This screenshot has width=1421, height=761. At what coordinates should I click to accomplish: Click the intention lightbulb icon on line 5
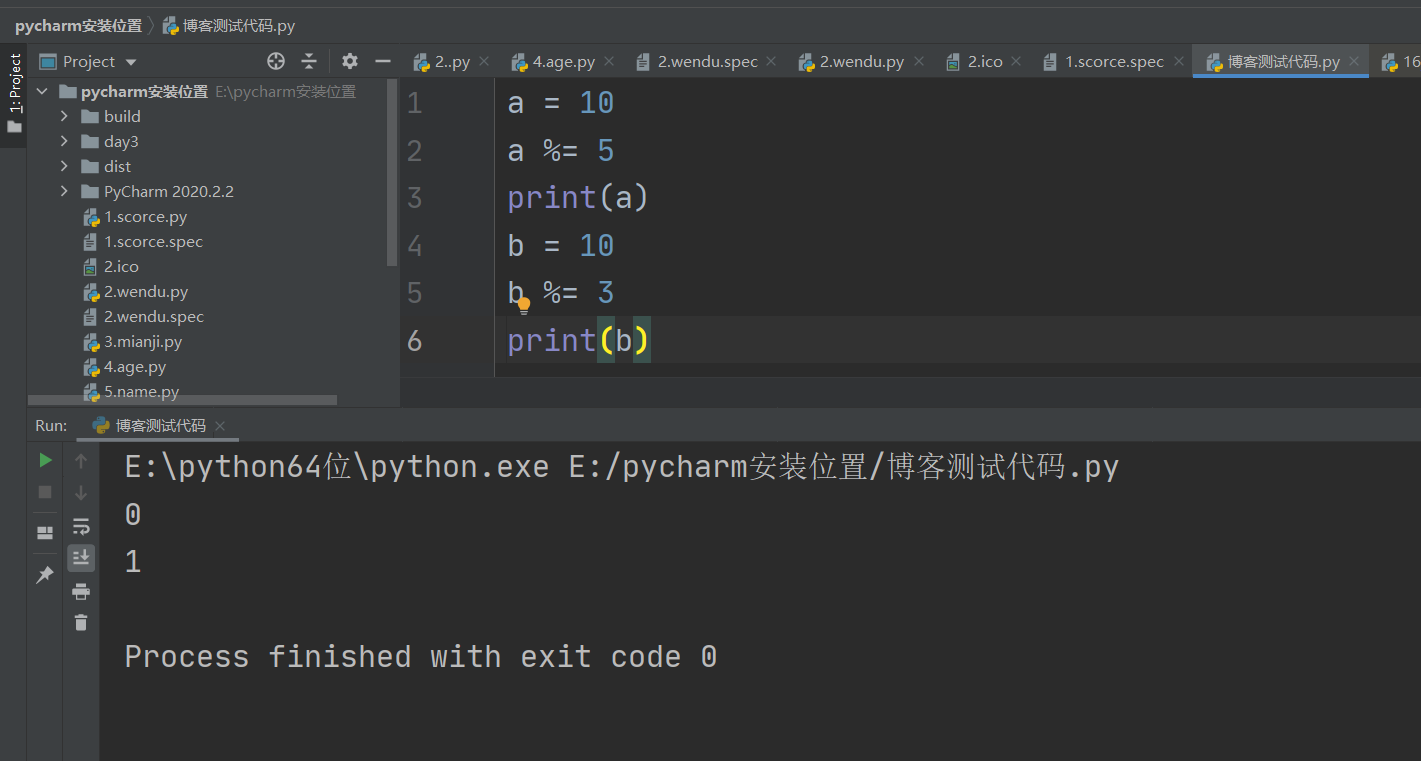pos(523,306)
